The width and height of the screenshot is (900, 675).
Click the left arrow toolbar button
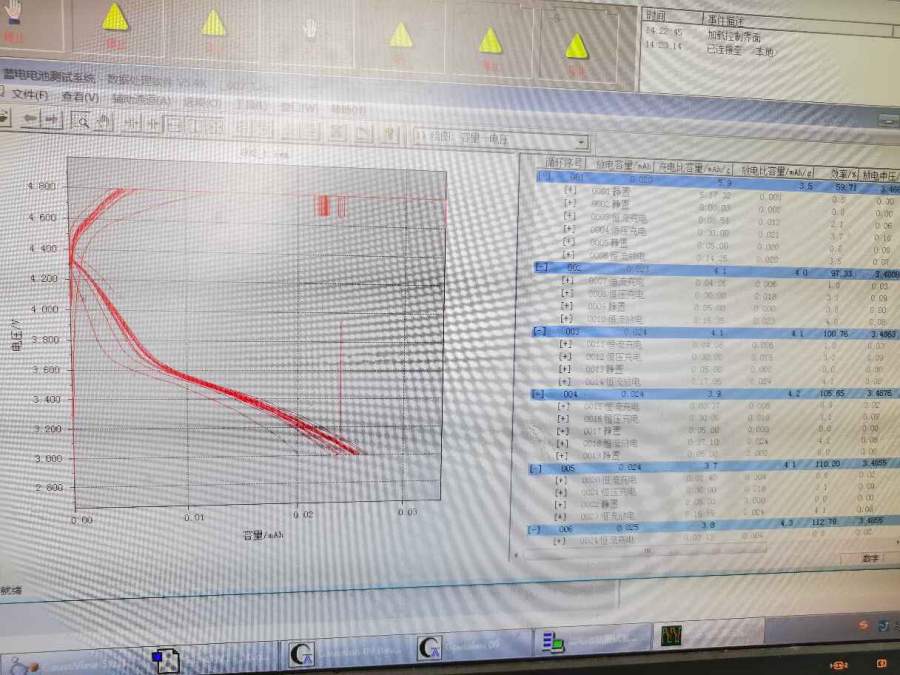click(30, 119)
